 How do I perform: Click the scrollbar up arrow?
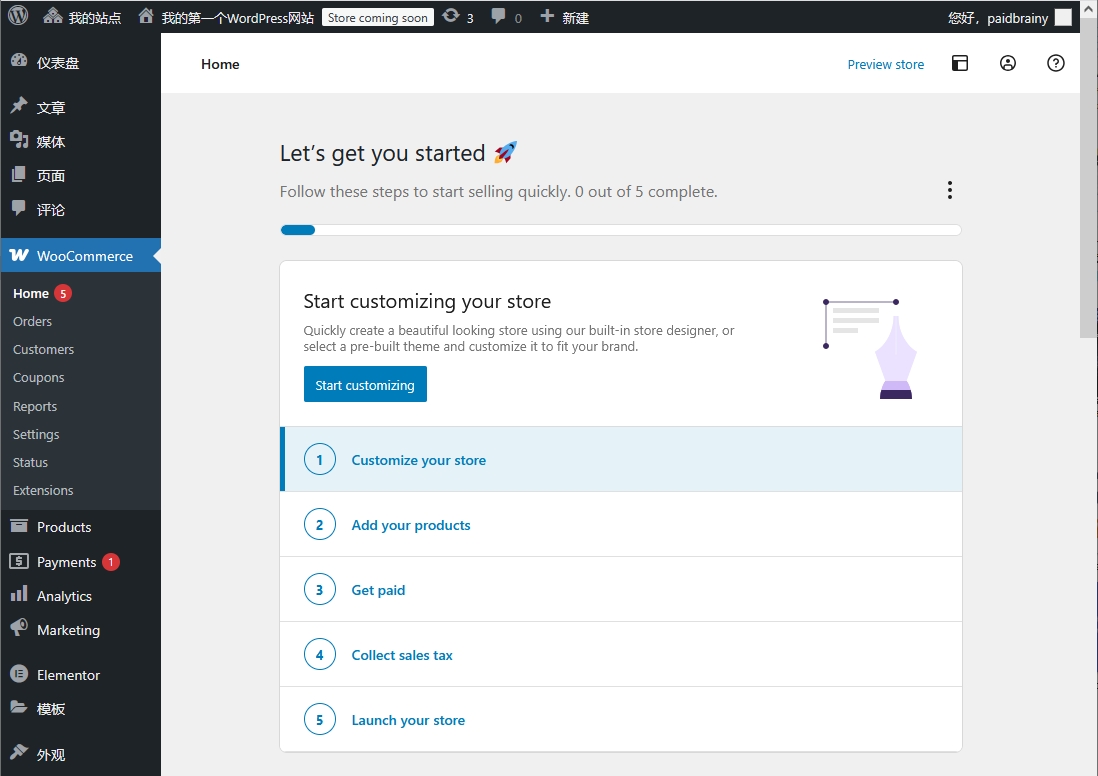click(1089, 9)
